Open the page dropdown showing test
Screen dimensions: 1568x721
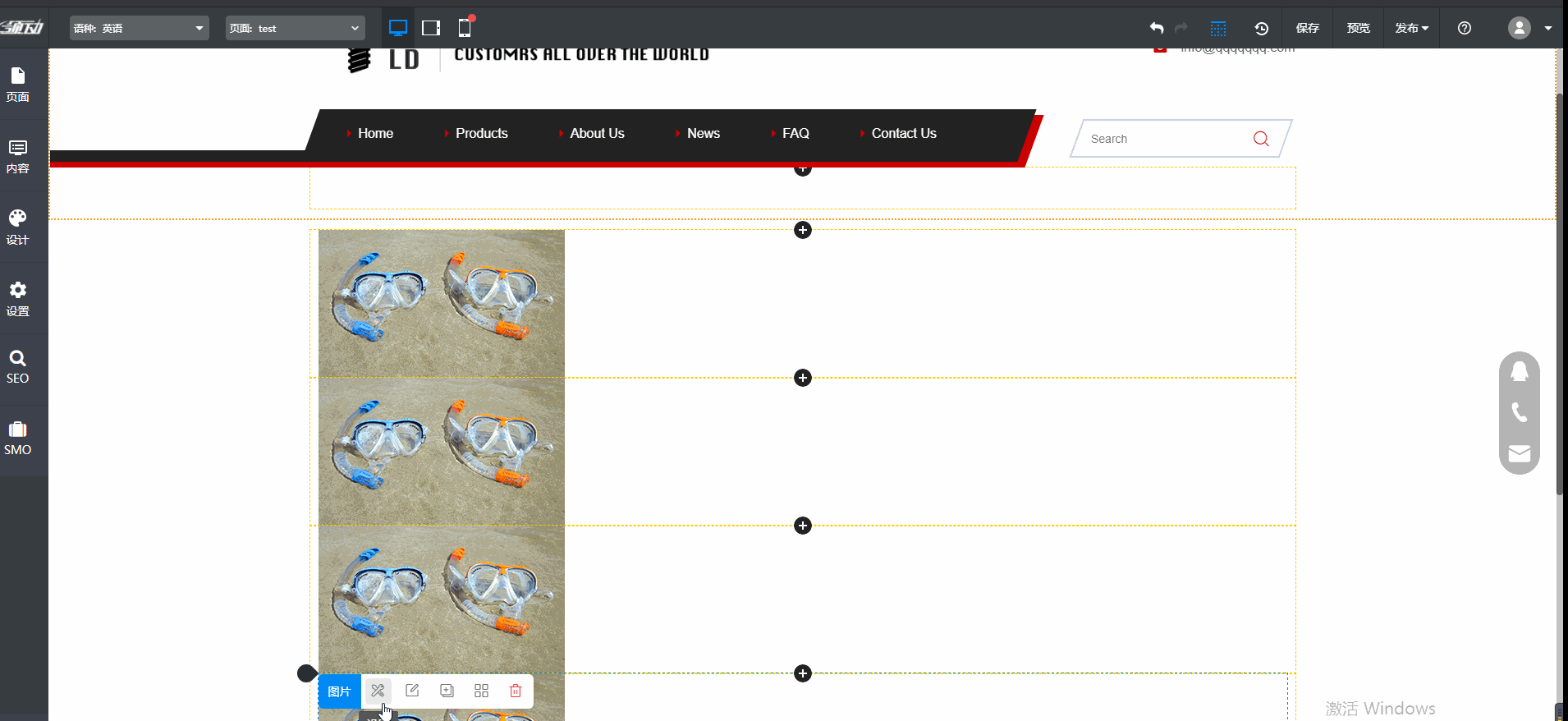tap(295, 28)
